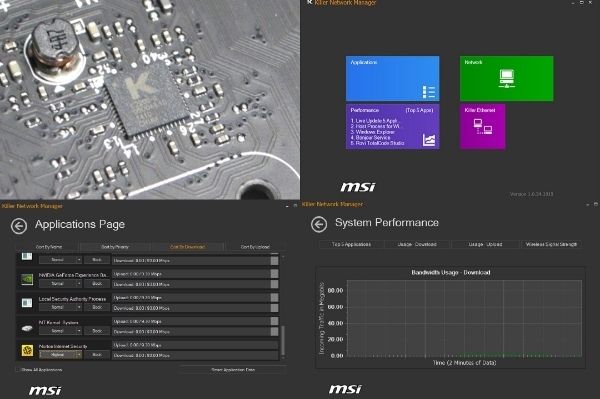
Task: Show the Usage - Download tab
Action: click(x=417, y=244)
